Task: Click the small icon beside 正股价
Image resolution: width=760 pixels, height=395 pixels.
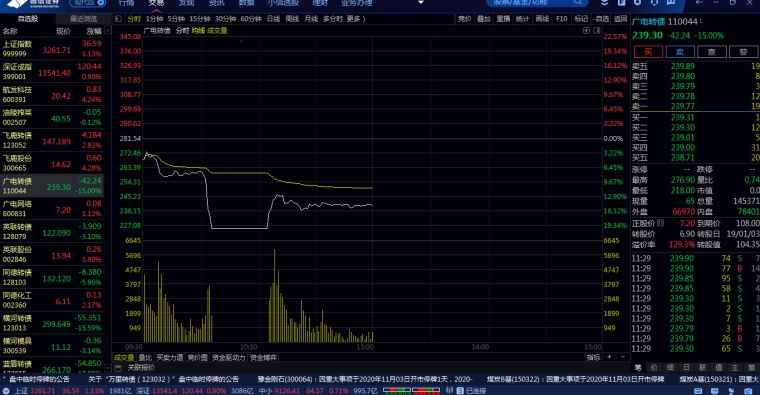Action: 660,223
